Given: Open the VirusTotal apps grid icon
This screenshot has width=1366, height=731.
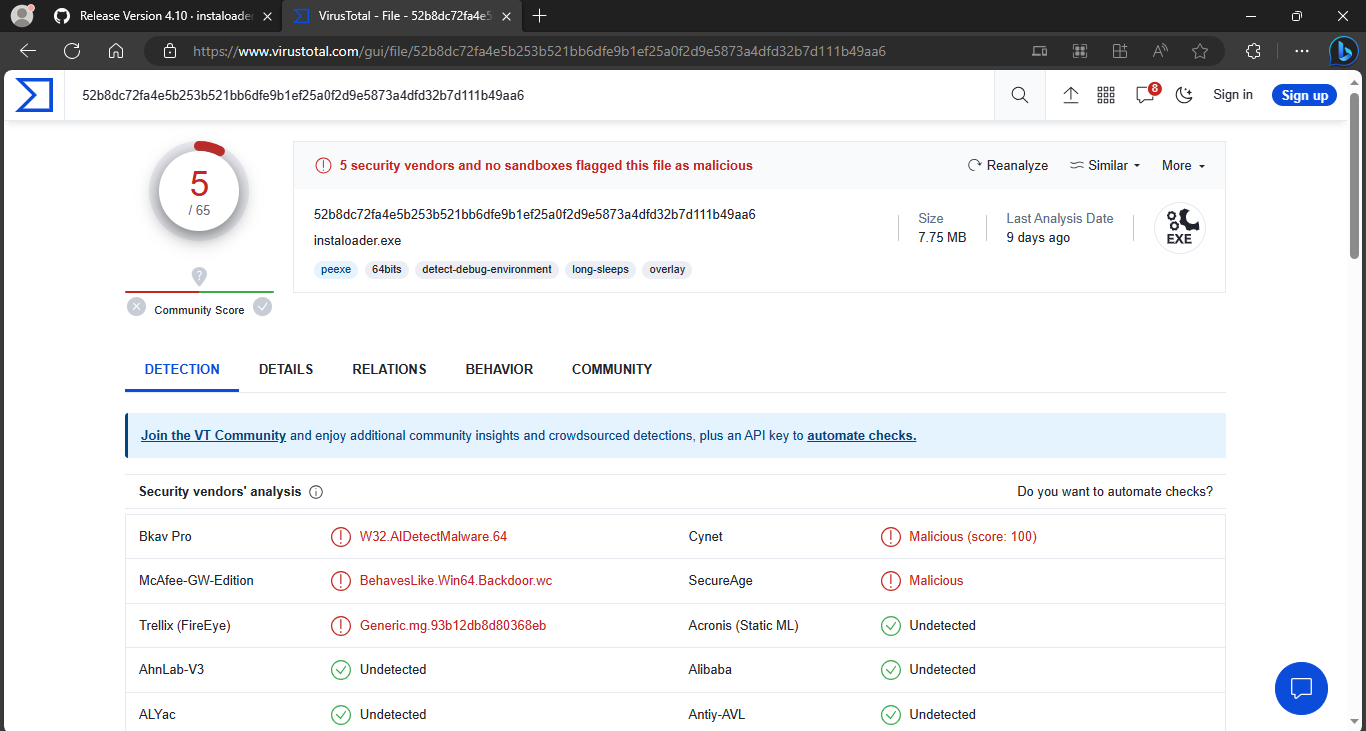Looking at the screenshot, I should click(x=1106, y=94).
